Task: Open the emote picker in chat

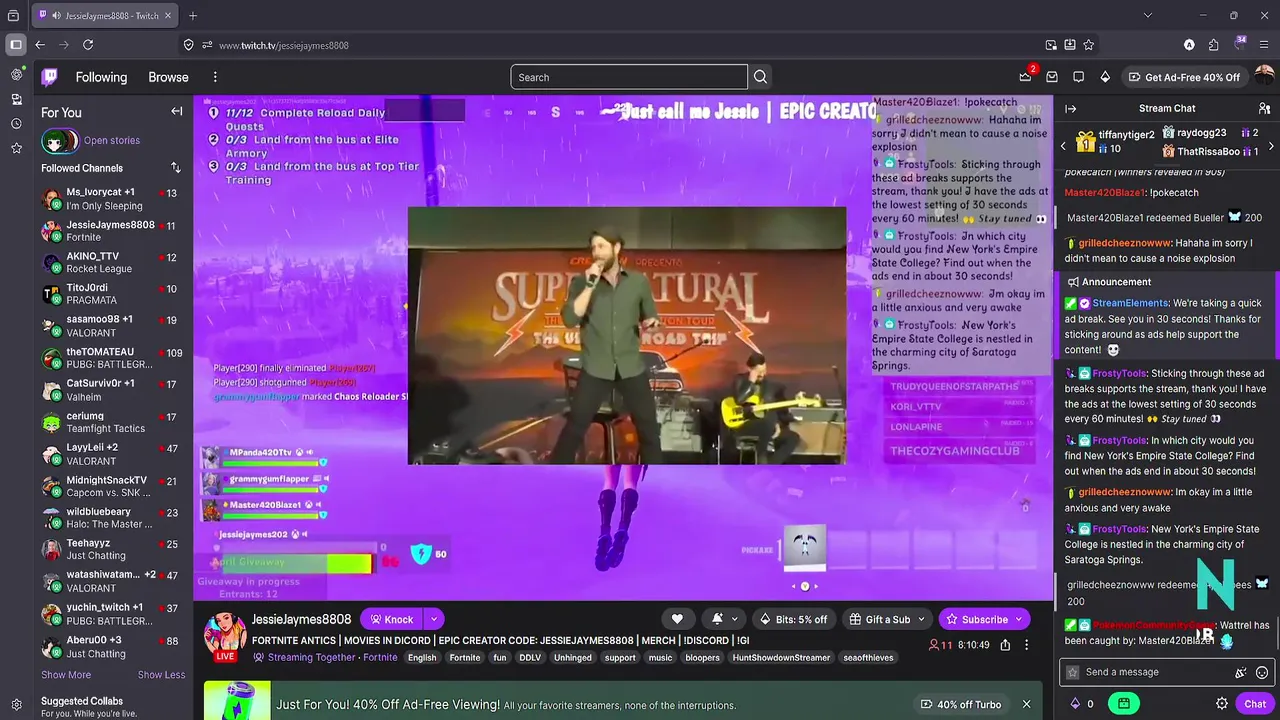Action: point(1262,673)
